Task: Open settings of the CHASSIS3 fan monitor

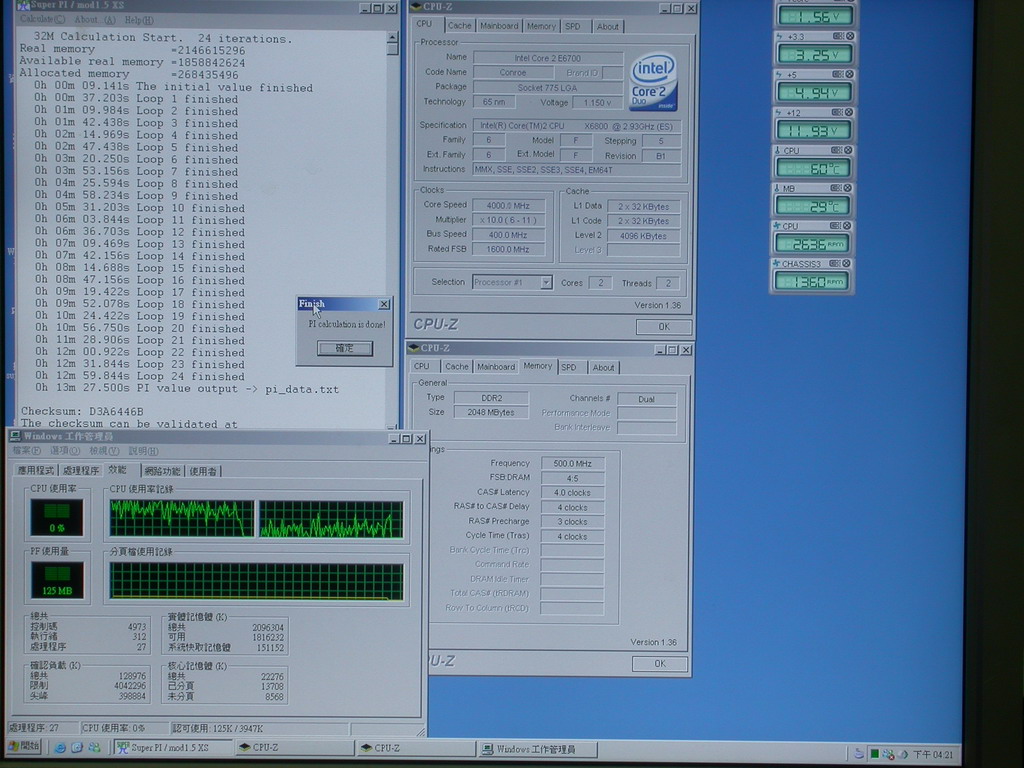Action: click(835, 263)
